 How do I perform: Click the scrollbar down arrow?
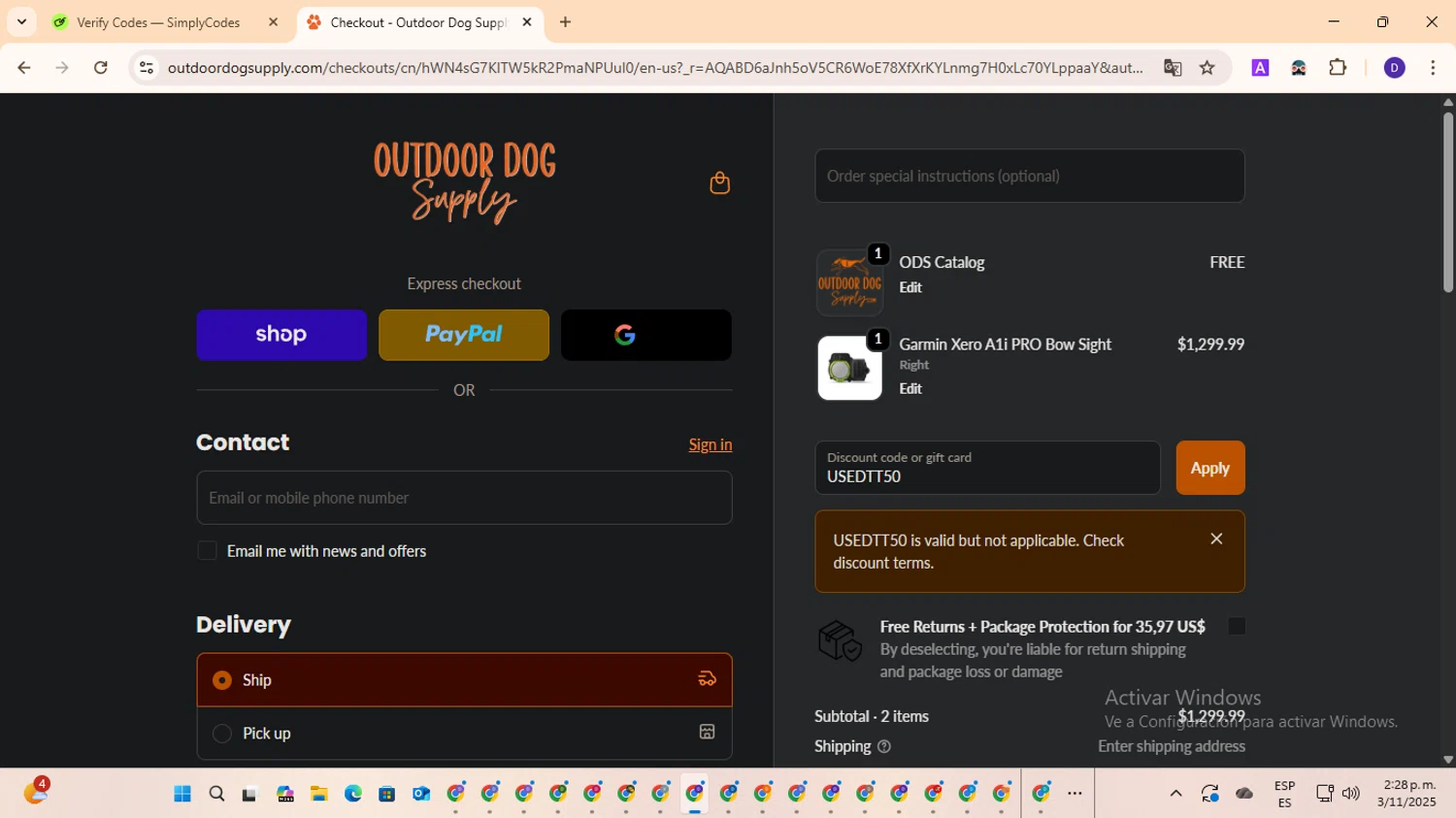click(1447, 760)
